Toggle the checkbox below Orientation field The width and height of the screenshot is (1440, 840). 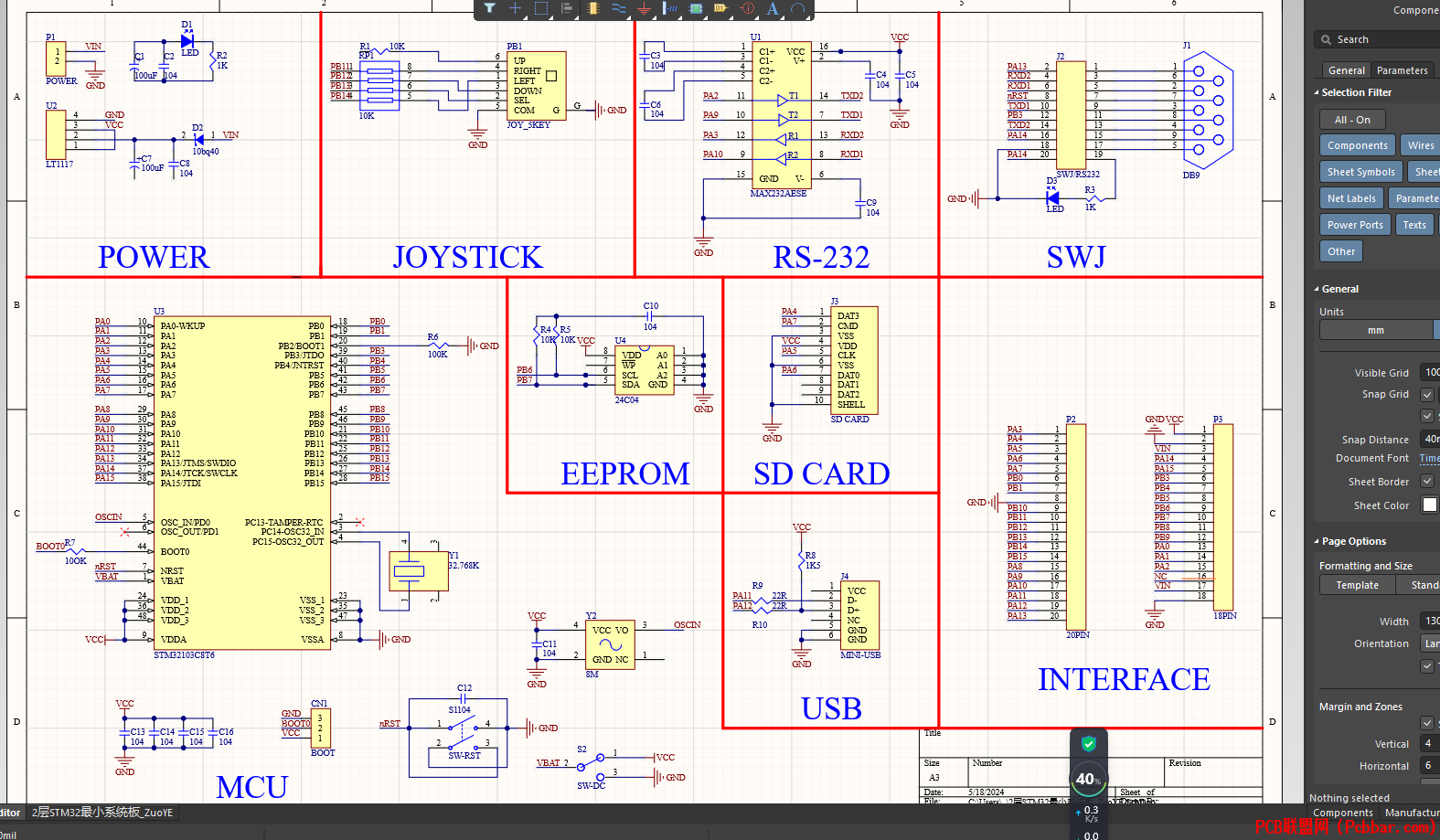[1426, 666]
